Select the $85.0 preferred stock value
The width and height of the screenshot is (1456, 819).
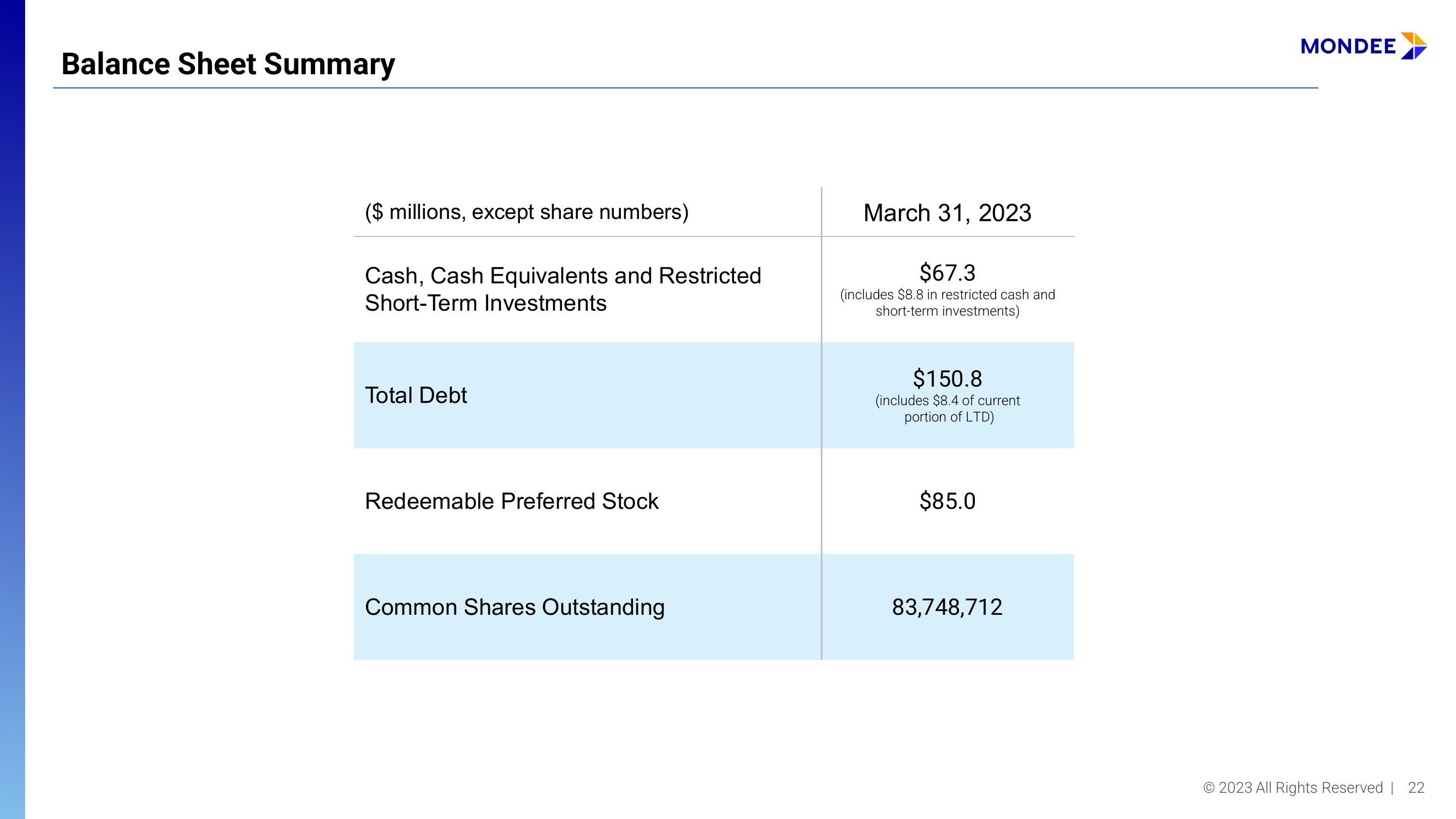click(948, 501)
